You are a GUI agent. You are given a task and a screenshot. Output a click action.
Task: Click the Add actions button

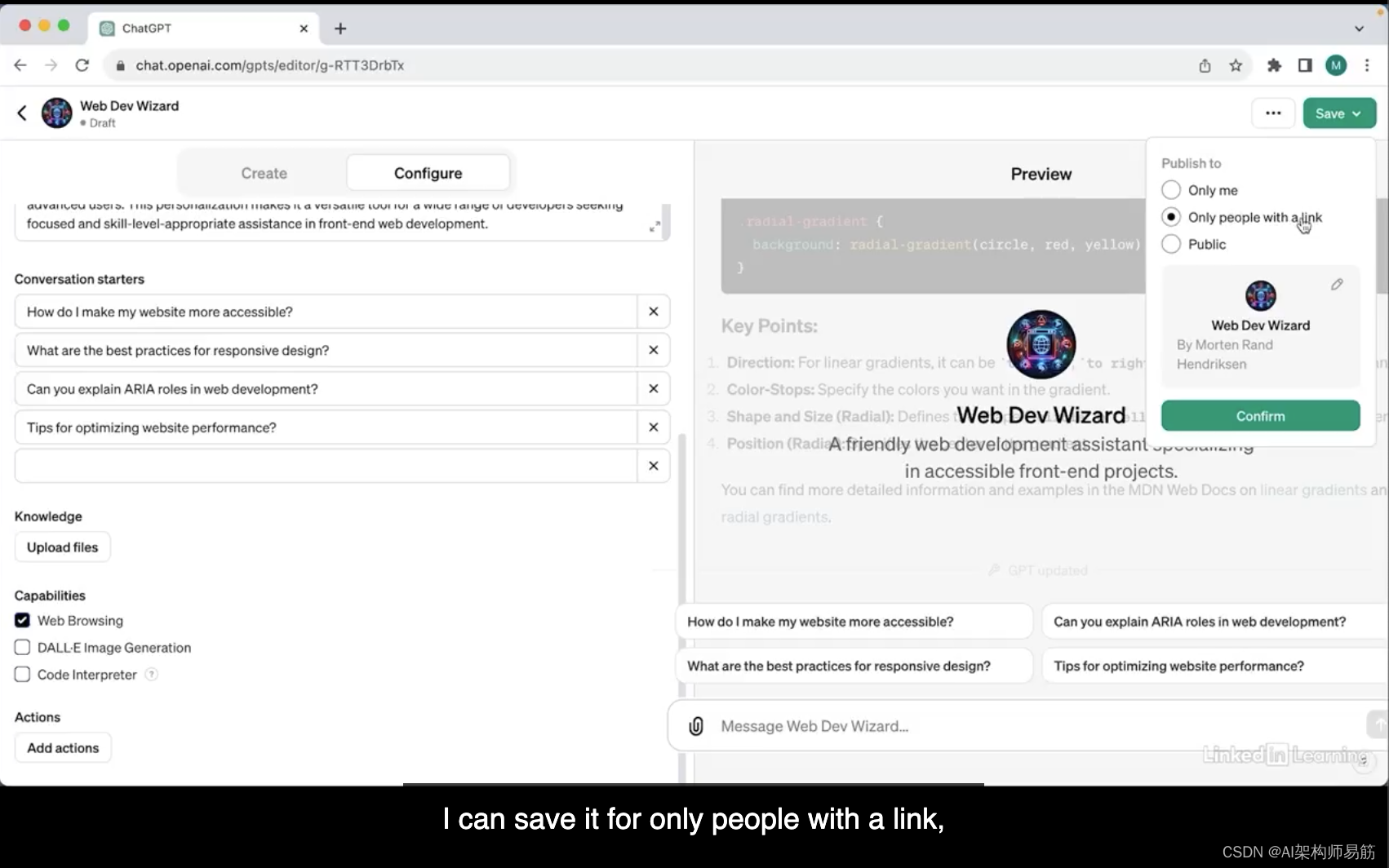click(63, 748)
